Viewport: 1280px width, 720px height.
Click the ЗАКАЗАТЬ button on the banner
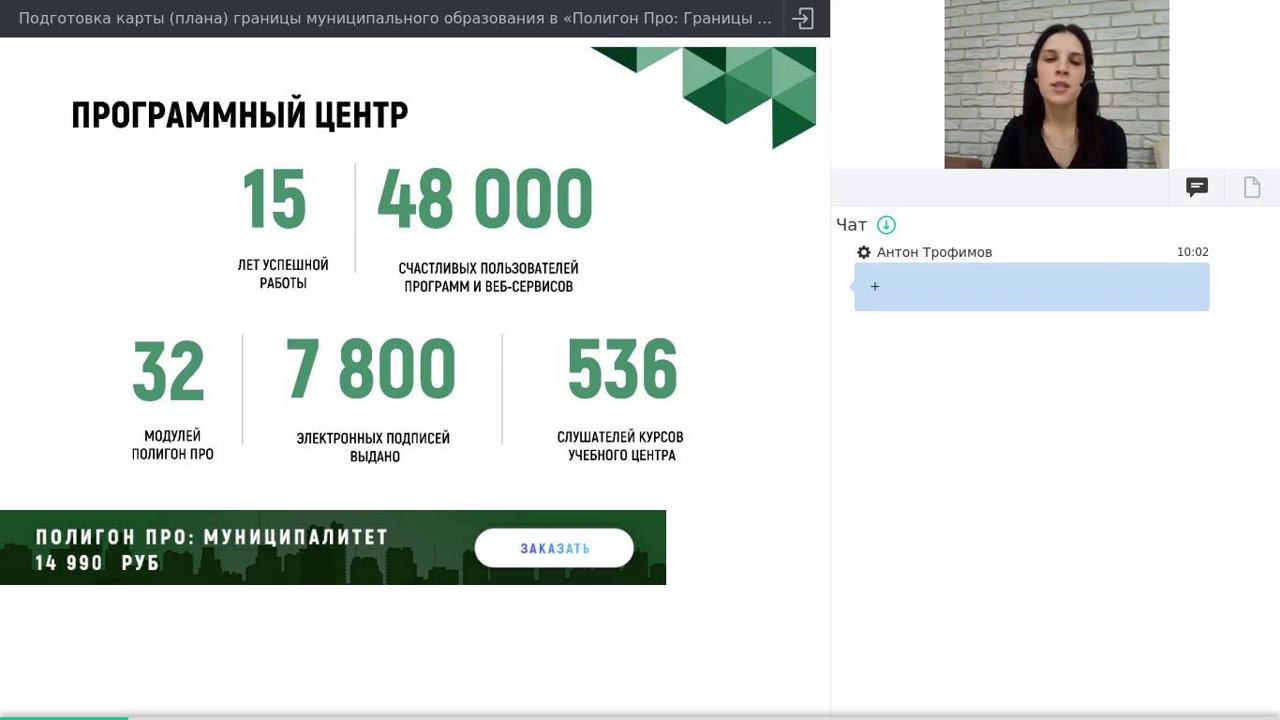point(554,548)
